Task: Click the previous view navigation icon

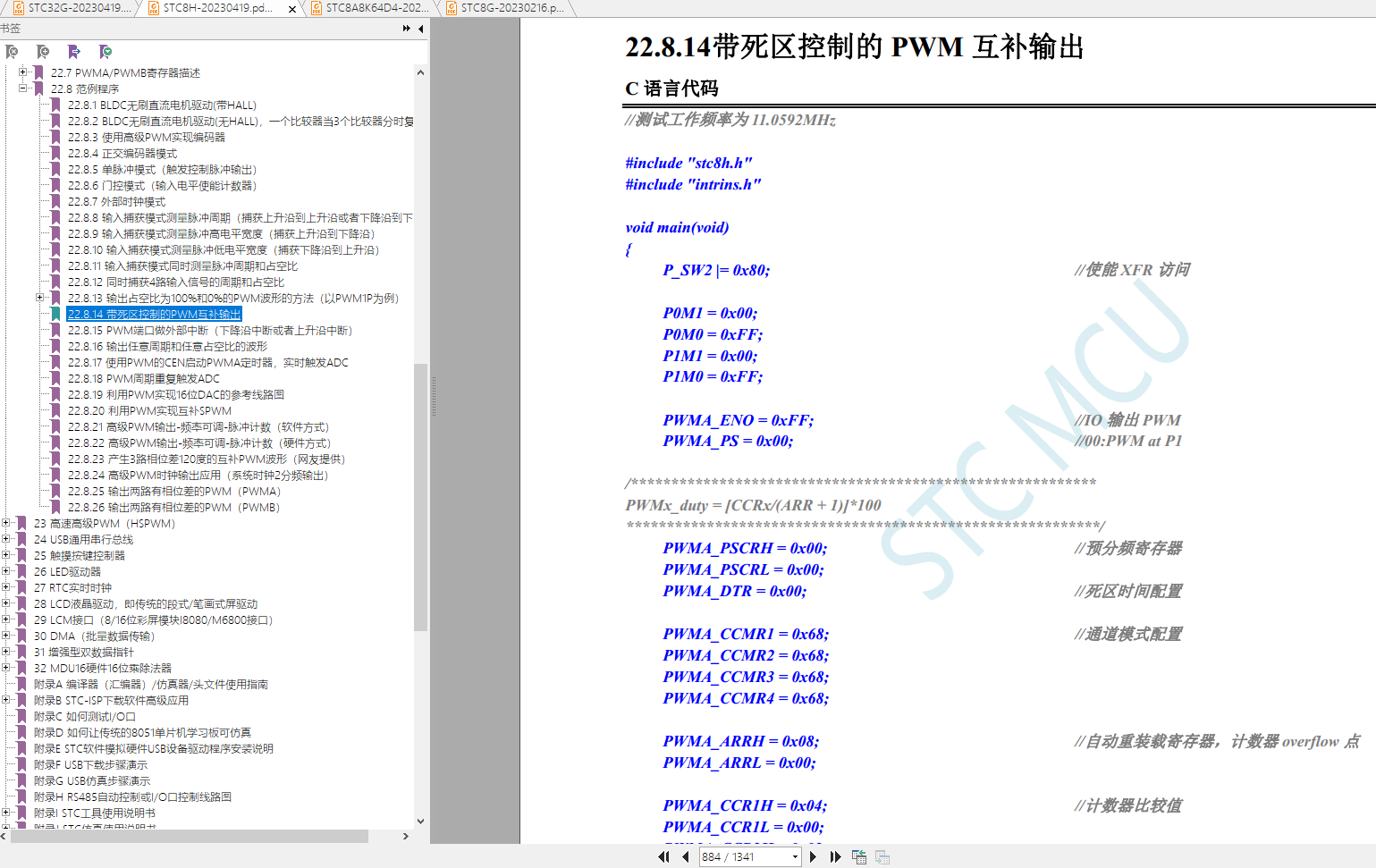Action: [x=859, y=856]
